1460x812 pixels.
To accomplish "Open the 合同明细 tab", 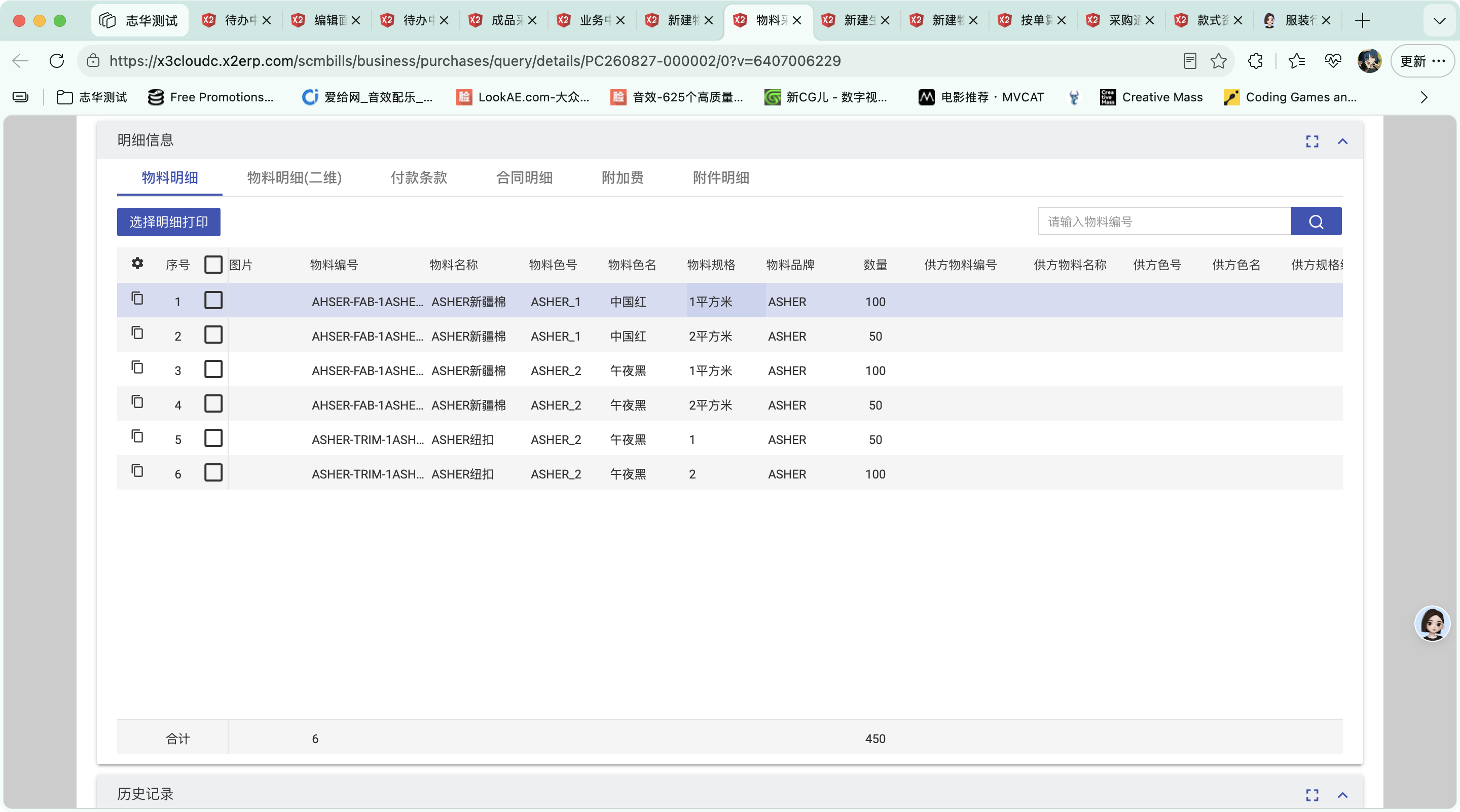I will pos(524,178).
